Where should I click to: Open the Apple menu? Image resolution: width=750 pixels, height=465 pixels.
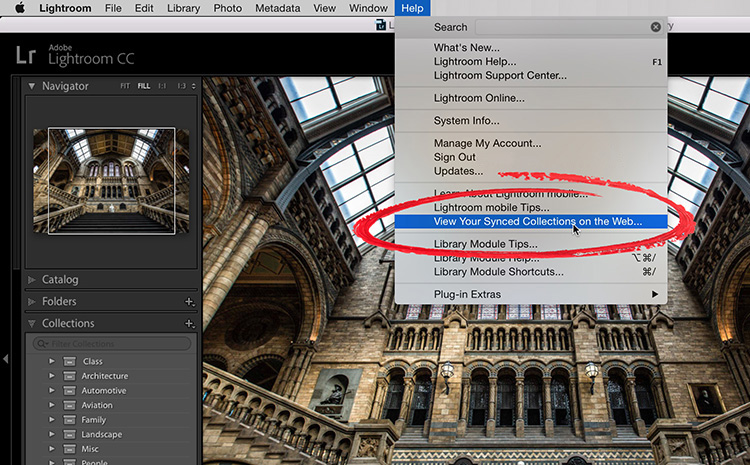(x=20, y=8)
